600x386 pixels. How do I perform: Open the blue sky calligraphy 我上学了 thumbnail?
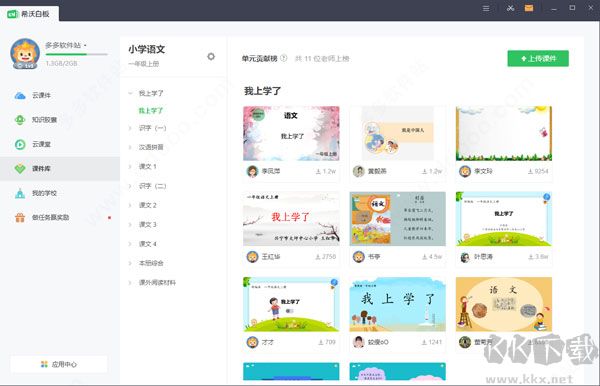[x=398, y=305]
